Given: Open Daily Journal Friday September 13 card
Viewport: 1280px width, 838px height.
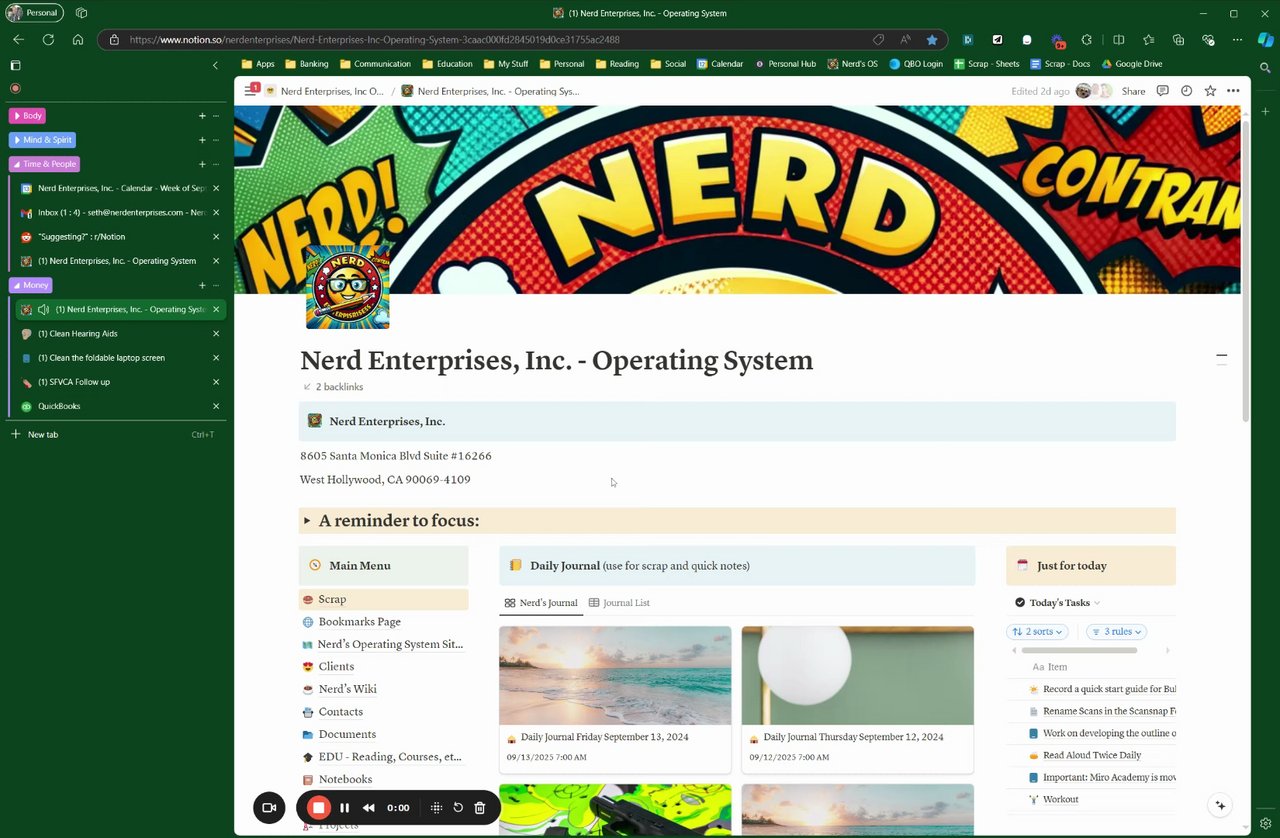Looking at the screenshot, I should [x=615, y=700].
